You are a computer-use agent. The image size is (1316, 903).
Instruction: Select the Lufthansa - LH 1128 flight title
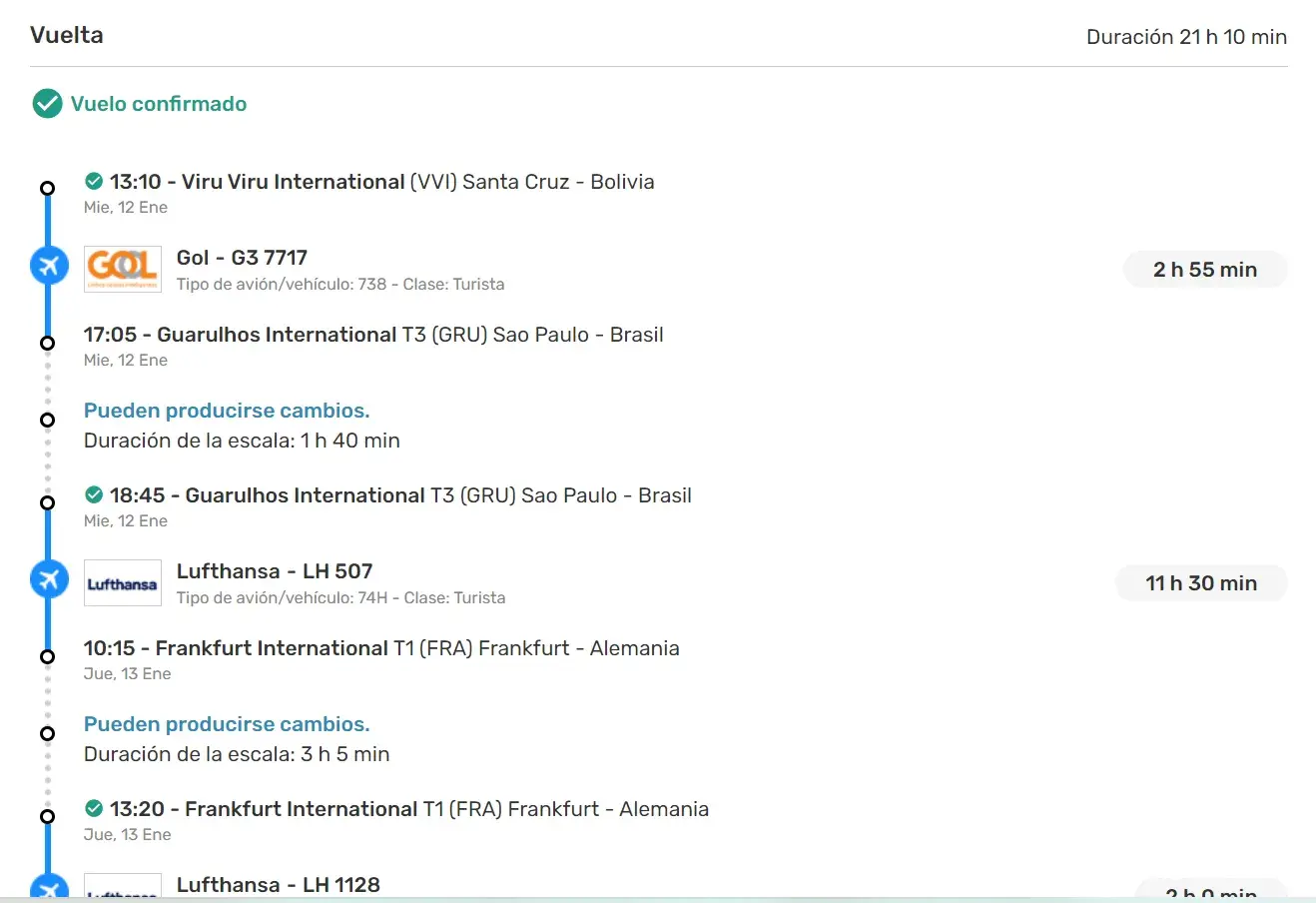tap(278, 885)
